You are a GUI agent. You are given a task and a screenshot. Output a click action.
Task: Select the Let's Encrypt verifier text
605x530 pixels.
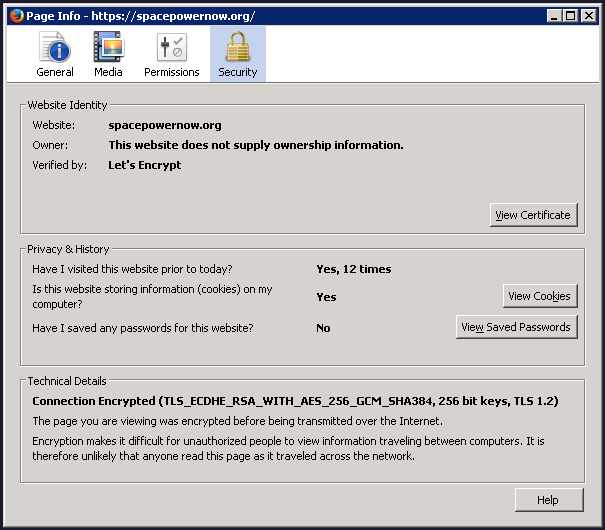[145, 165]
